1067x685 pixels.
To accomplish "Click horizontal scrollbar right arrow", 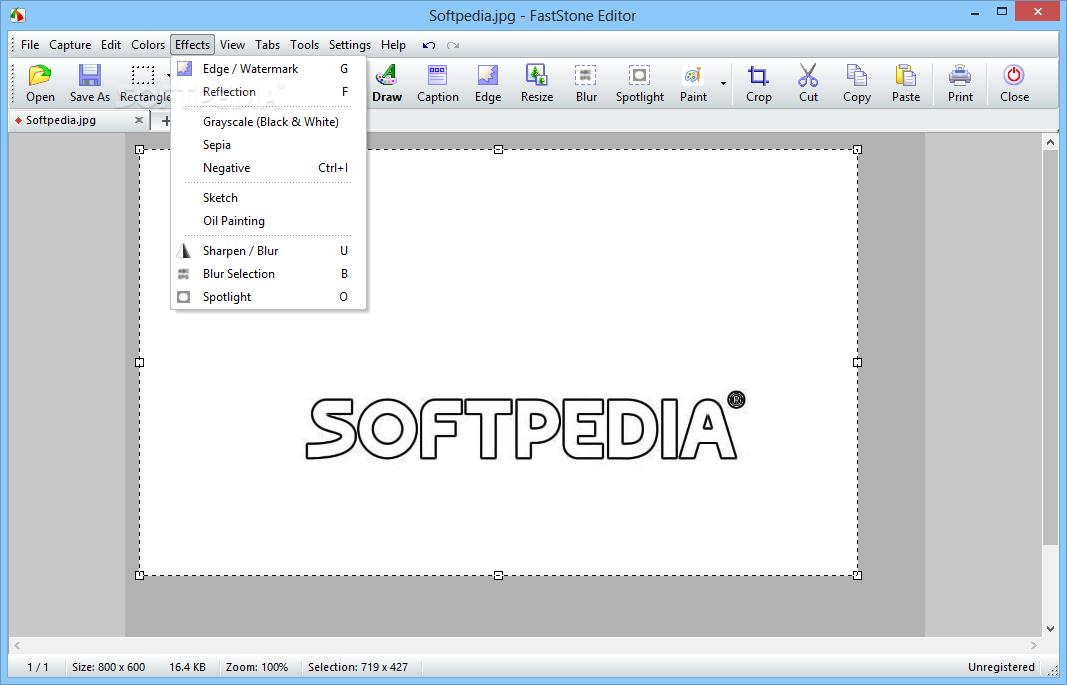I will pos(1034,645).
